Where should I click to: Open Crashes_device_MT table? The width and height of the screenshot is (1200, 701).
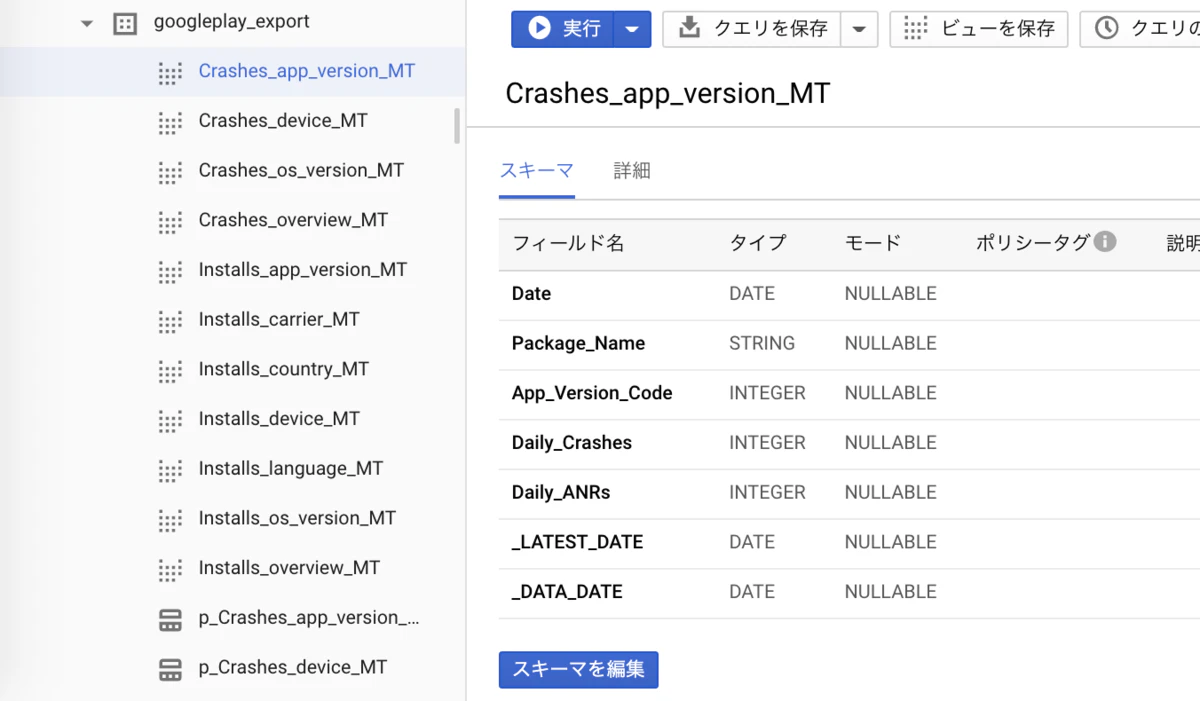pyautogui.click(x=283, y=120)
